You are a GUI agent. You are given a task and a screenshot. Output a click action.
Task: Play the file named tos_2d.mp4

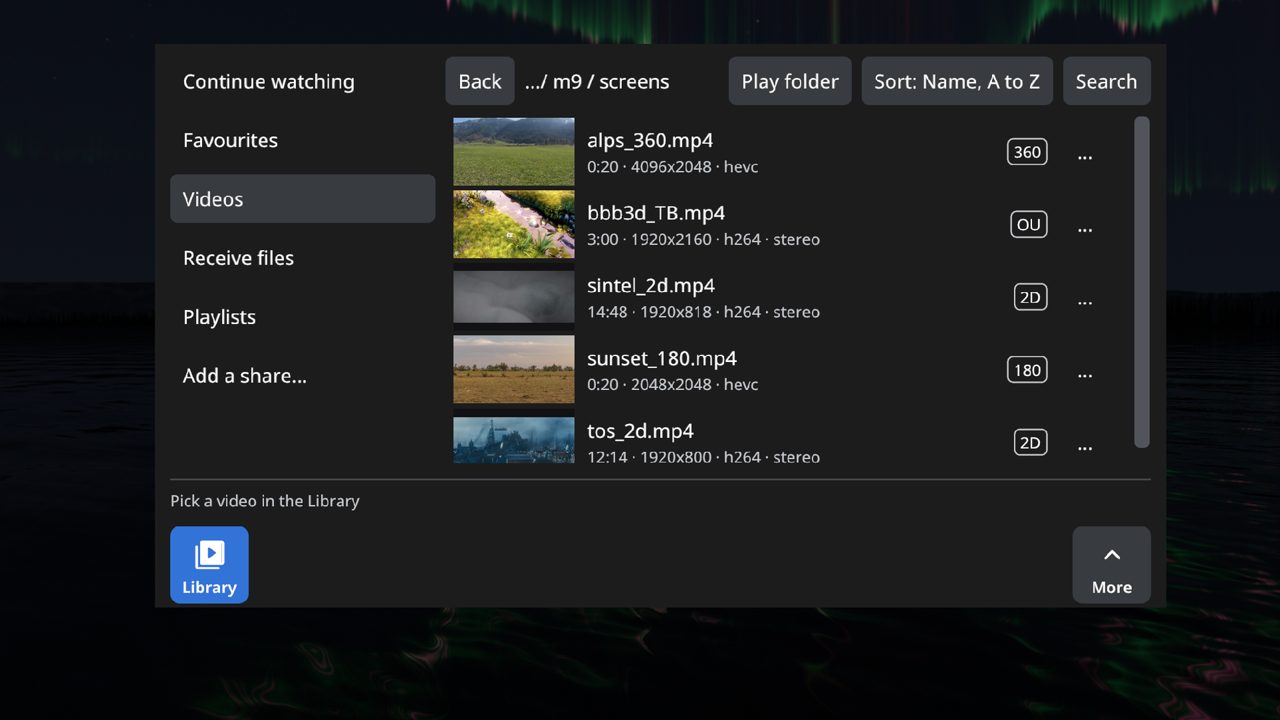click(x=640, y=431)
